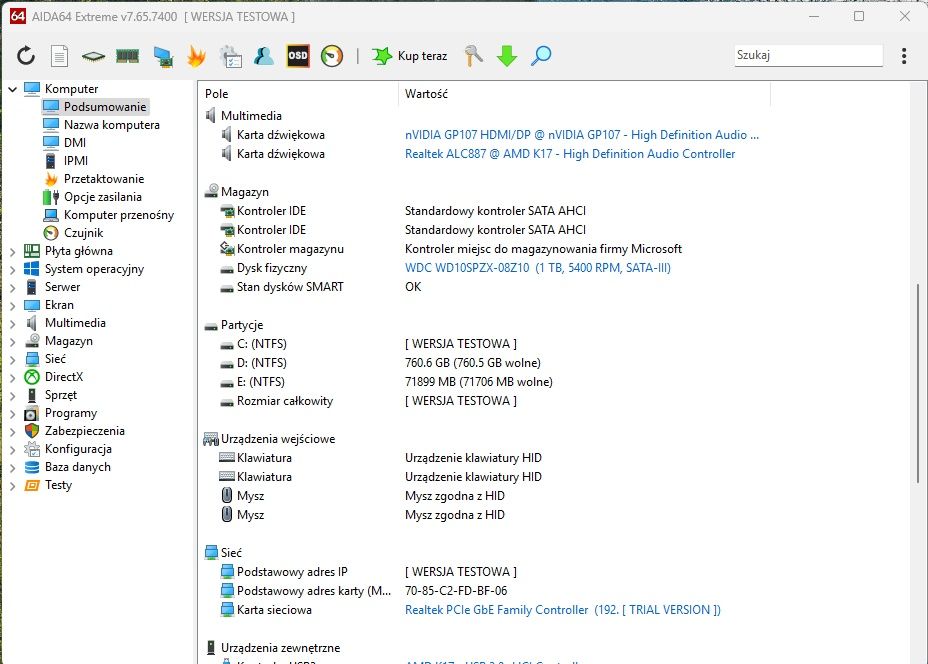The width and height of the screenshot is (928, 664).
Task: Open Realtek PCIe GbE Family Controller link
Action: pos(563,610)
